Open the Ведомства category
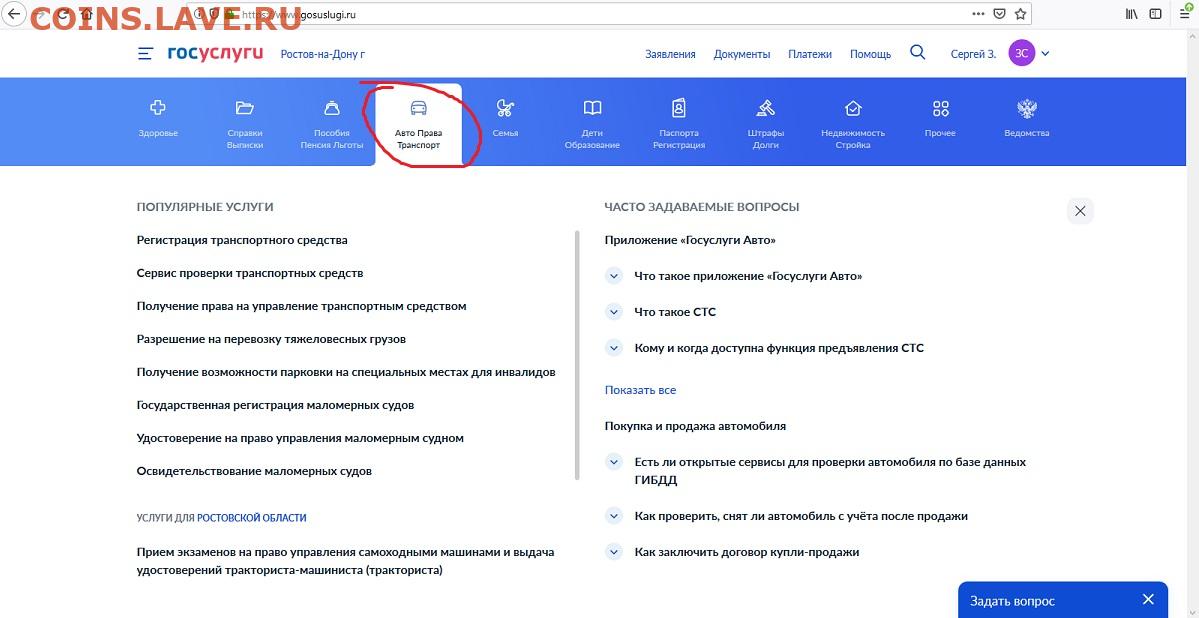Viewport: 1199px width, 618px height. [1026, 121]
